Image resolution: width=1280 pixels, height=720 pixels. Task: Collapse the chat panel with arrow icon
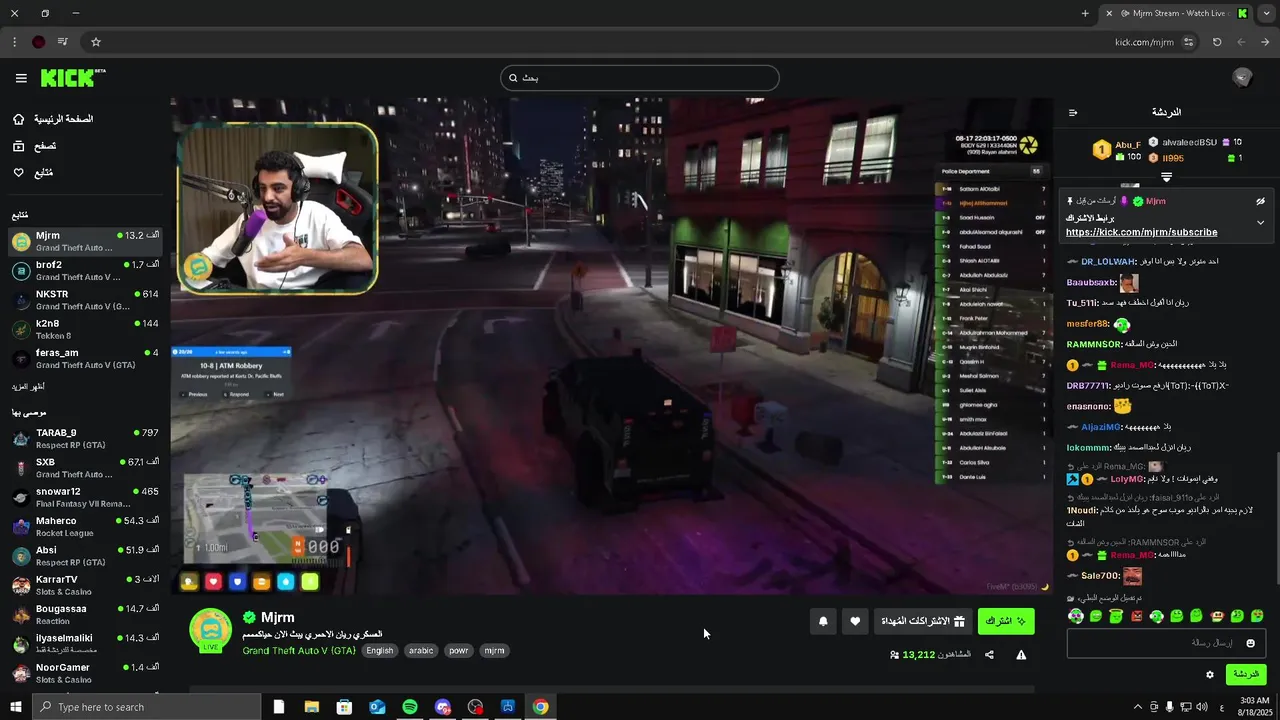coord(1073,113)
